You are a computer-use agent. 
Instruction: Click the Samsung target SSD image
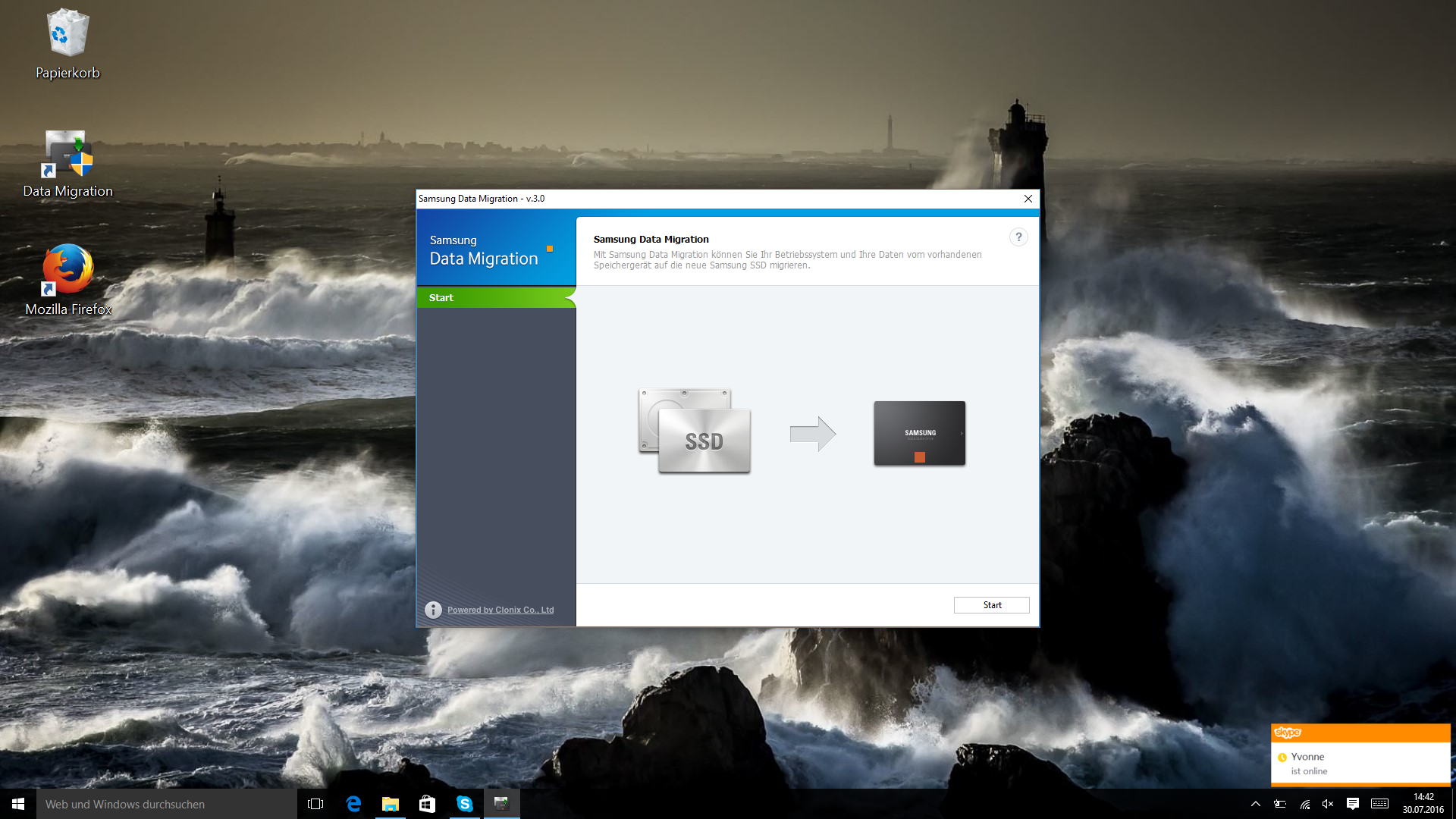tap(919, 433)
